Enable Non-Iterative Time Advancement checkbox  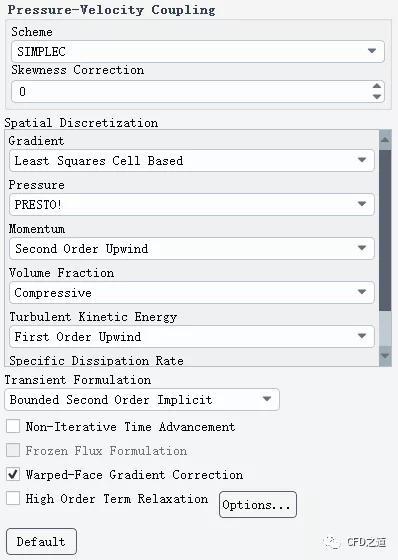click(x=13, y=426)
